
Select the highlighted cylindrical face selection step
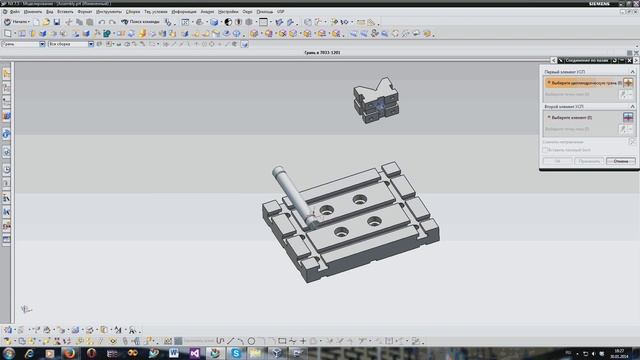pos(583,83)
